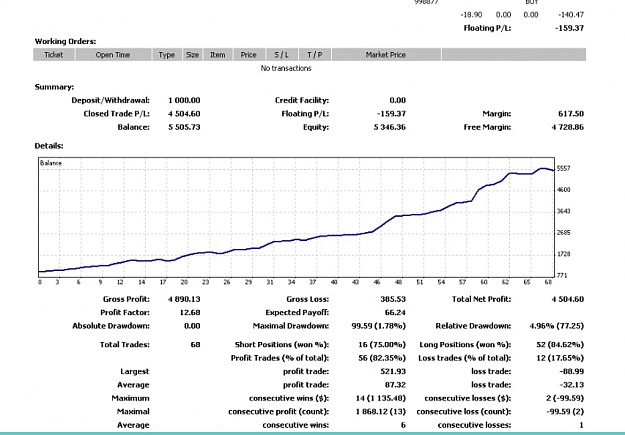Image resolution: width=625 pixels, height=435 pixels.
Task: Click the Profit Trades value 56 (82.35%)
Action: (382, 358)
